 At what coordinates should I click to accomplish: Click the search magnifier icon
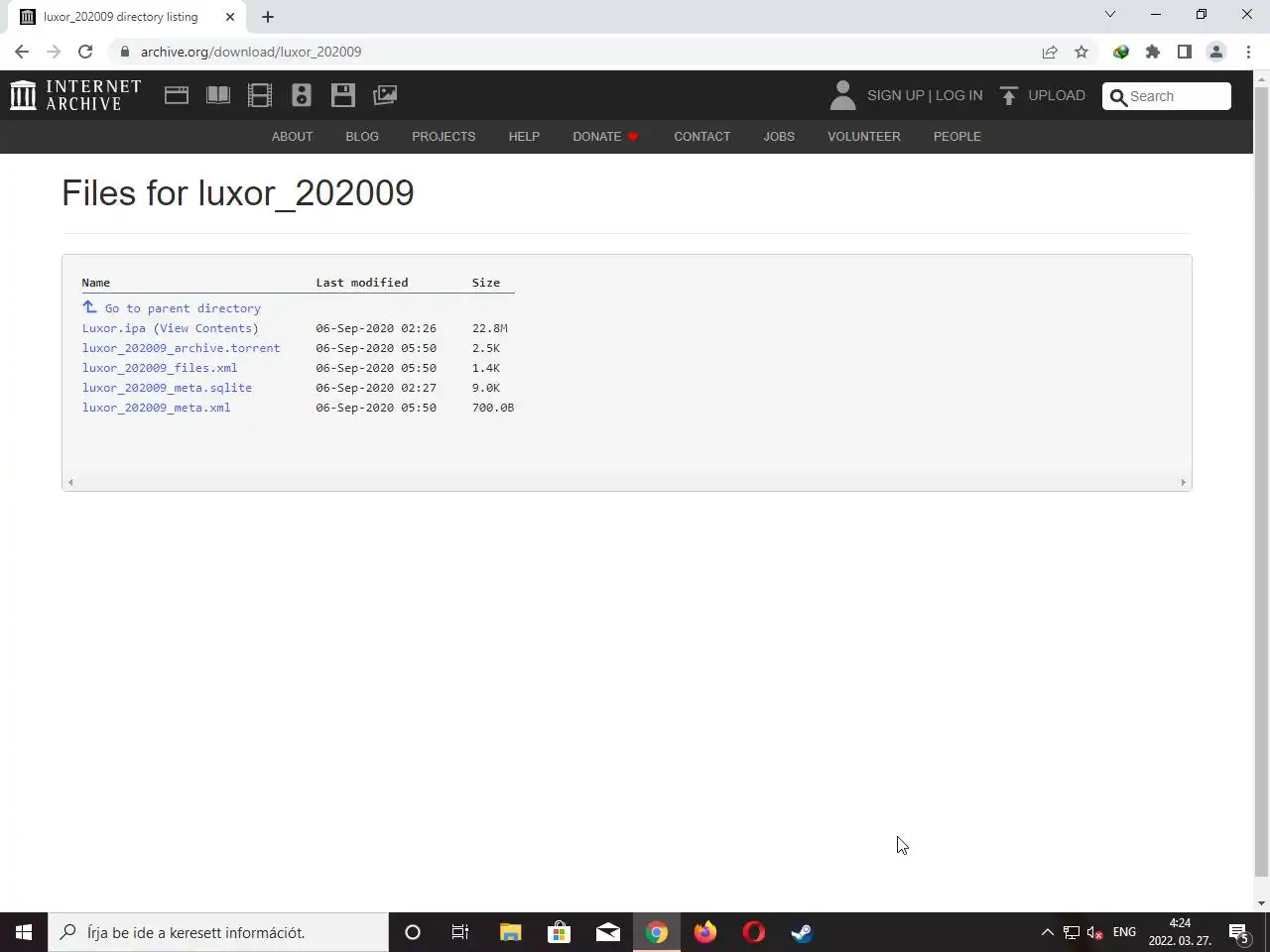1118,96
